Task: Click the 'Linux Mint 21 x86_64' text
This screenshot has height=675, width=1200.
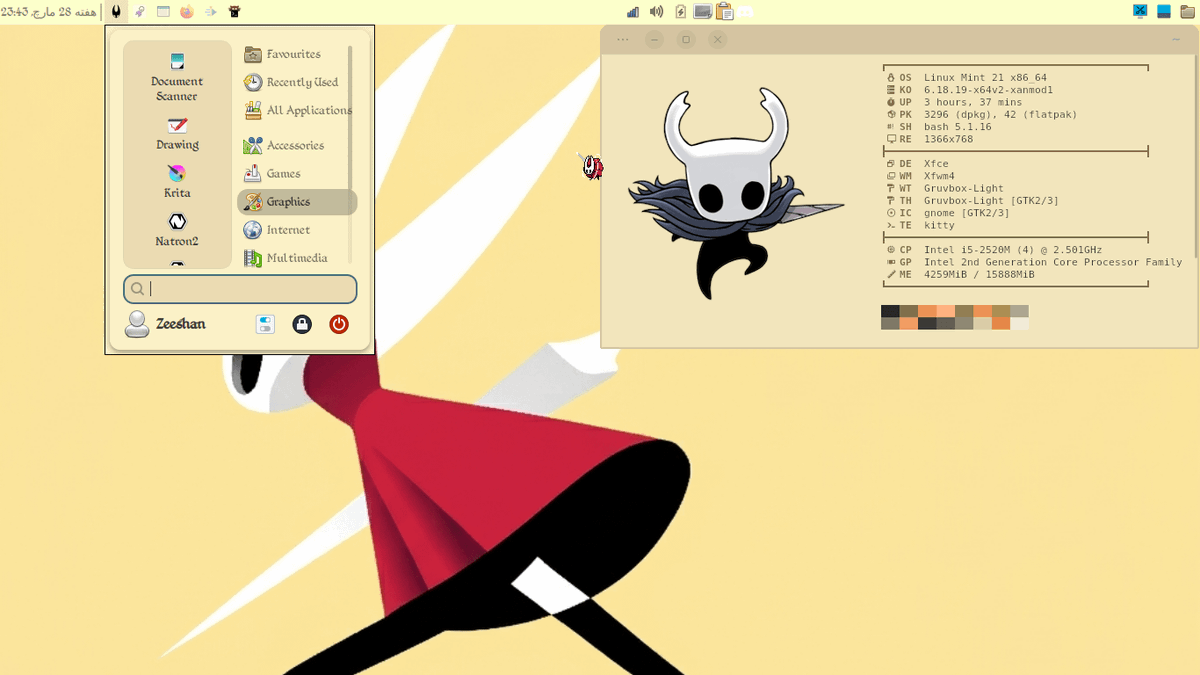Action: [x=985, y=77]
